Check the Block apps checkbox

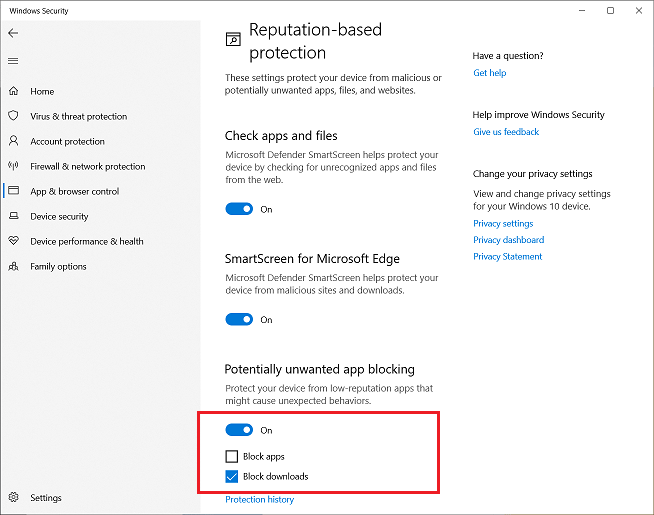tap(232, 456)
